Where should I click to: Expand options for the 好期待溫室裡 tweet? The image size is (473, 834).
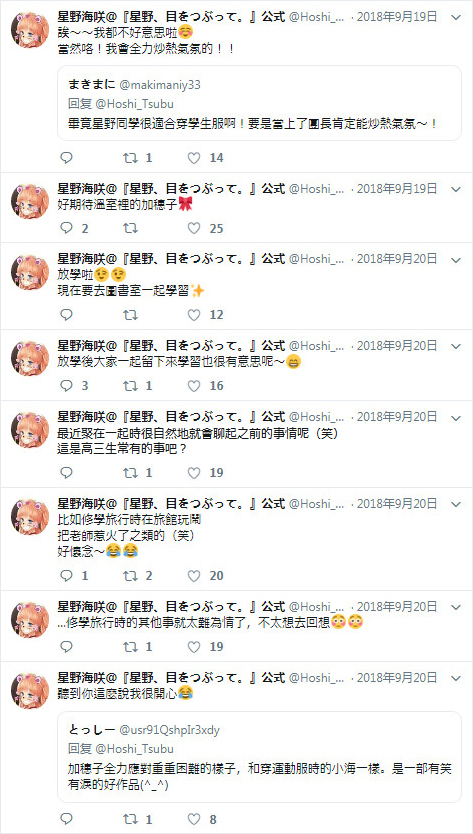(456, 189)
